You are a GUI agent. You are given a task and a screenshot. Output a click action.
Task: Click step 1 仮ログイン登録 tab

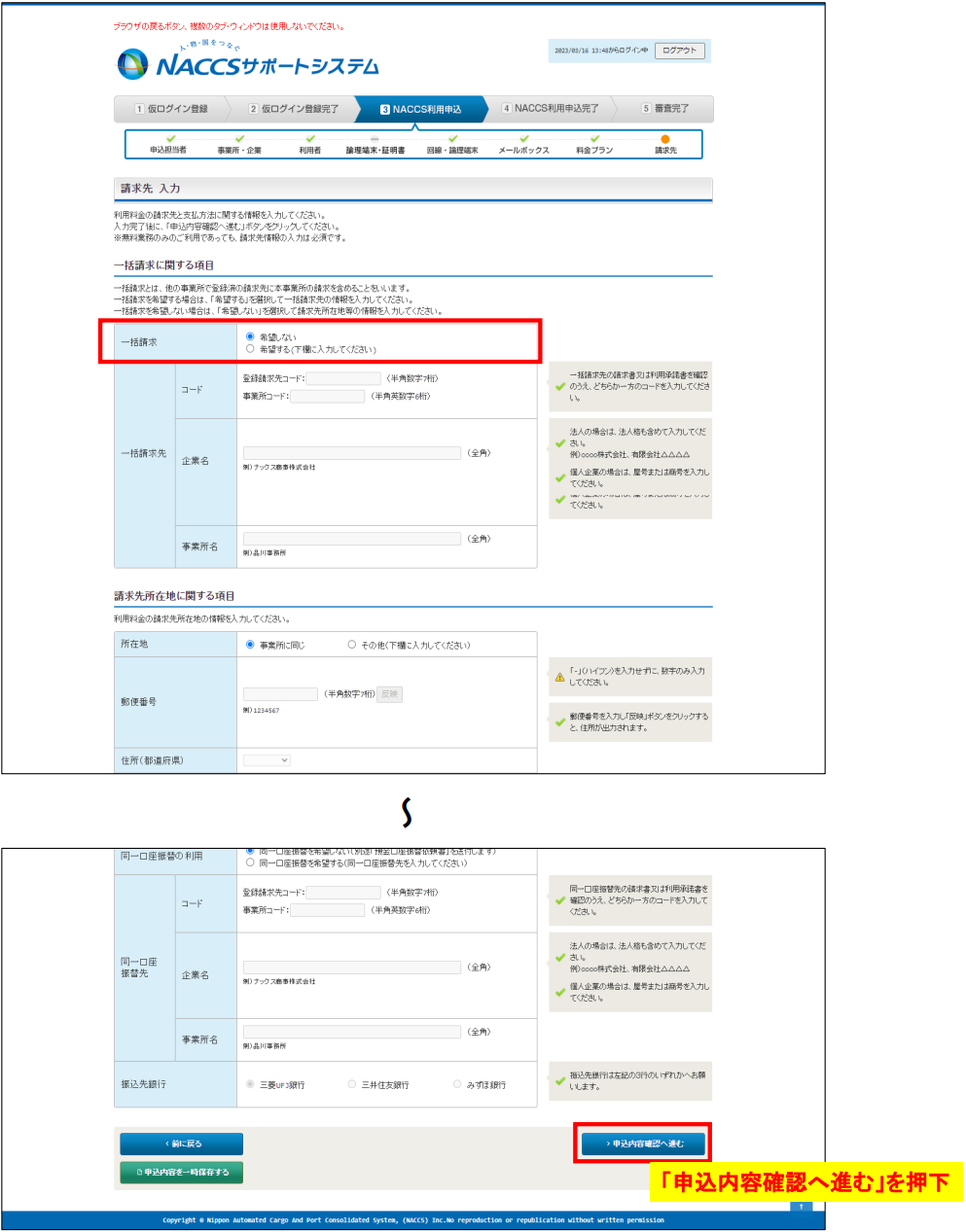tap(171, 109)
